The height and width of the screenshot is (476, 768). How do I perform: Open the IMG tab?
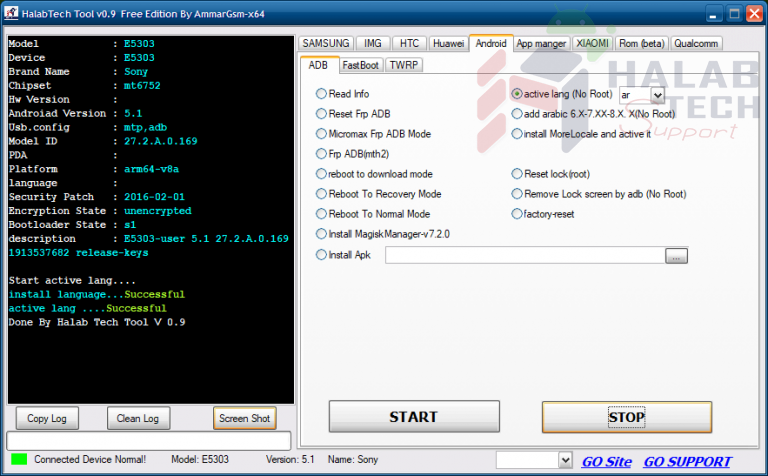373,44
